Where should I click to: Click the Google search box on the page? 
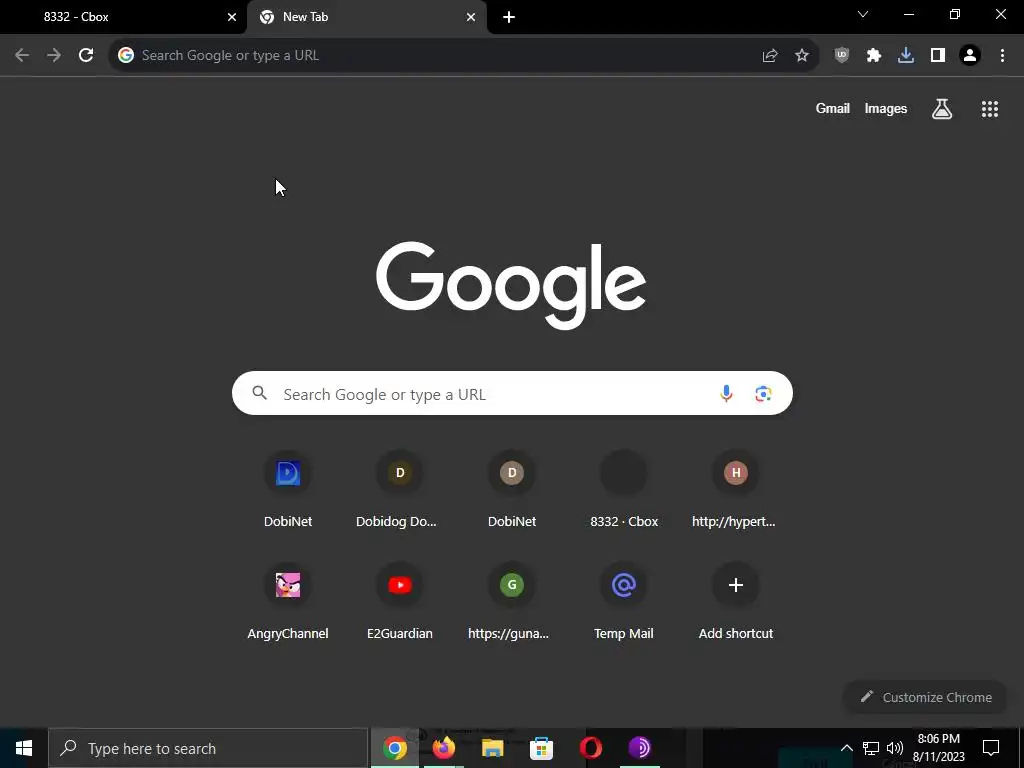coord(512,394)
